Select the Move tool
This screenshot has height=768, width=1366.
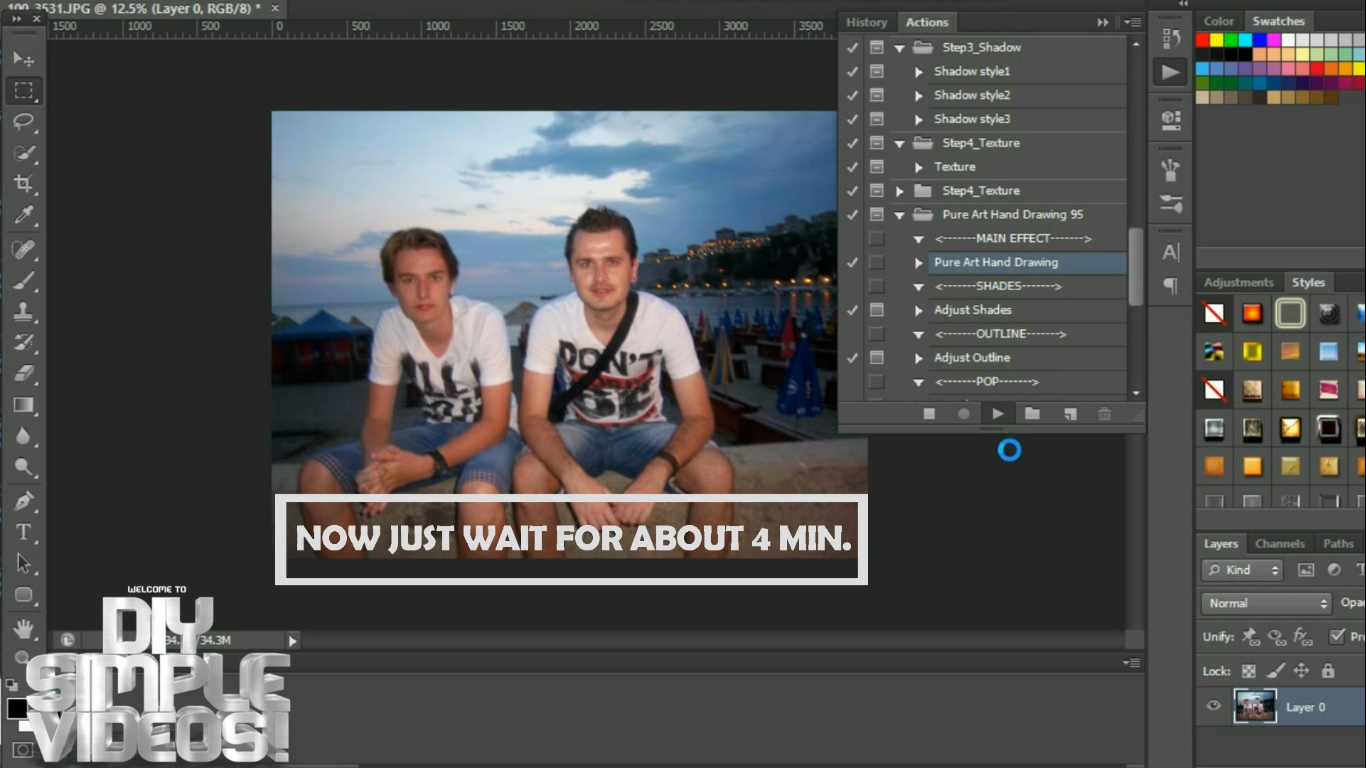click(23, 59)
